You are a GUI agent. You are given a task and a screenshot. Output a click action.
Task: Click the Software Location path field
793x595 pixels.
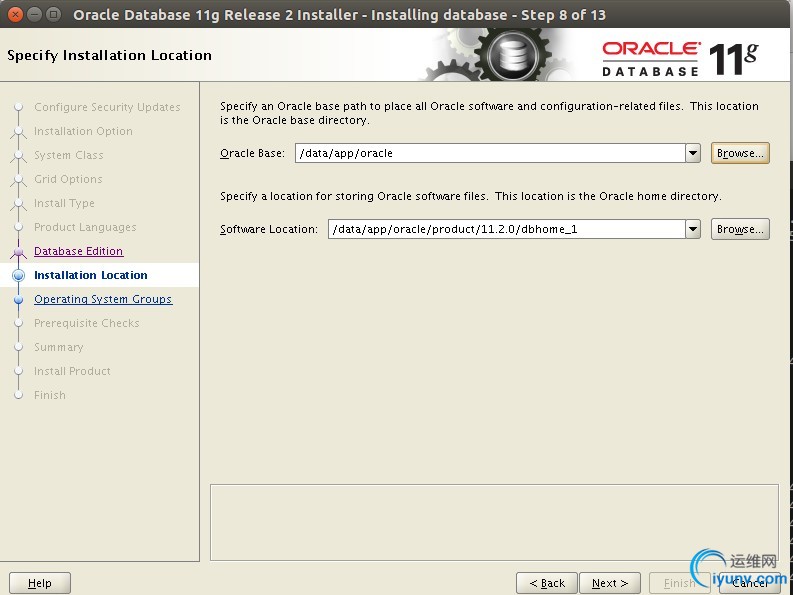point(507,229)
